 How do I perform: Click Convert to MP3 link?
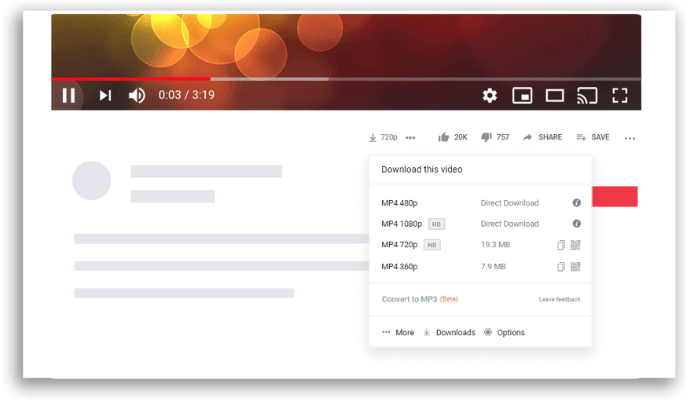point(409,299)
